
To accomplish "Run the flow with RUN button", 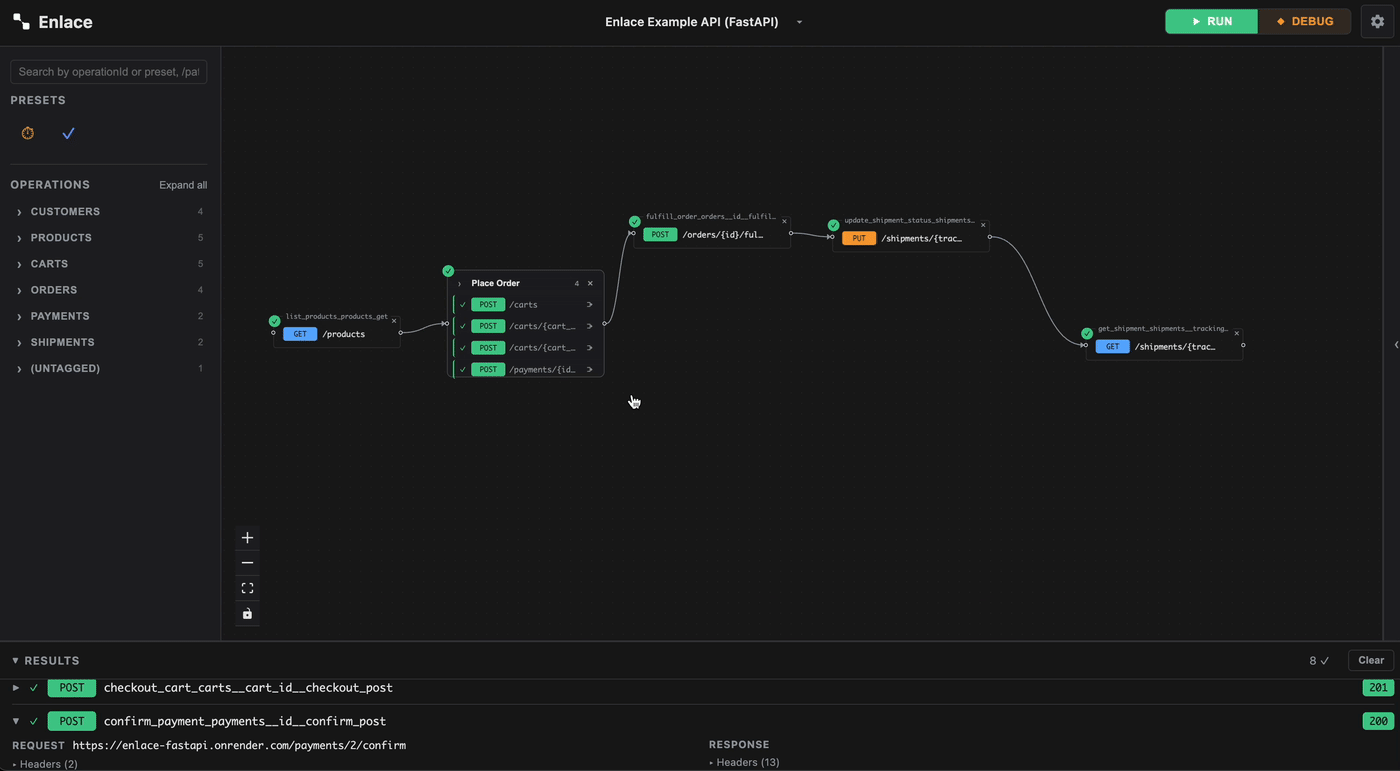I will tap(1211, 21).
